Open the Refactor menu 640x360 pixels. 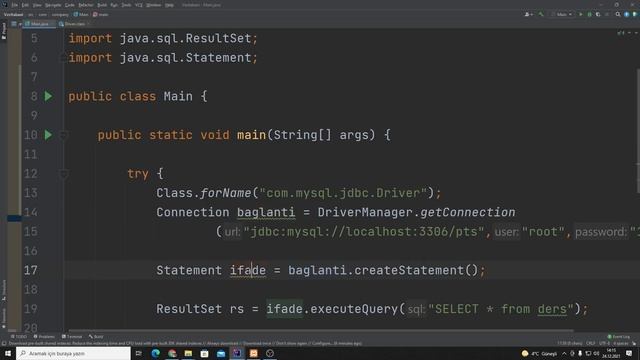coord(86,5)
